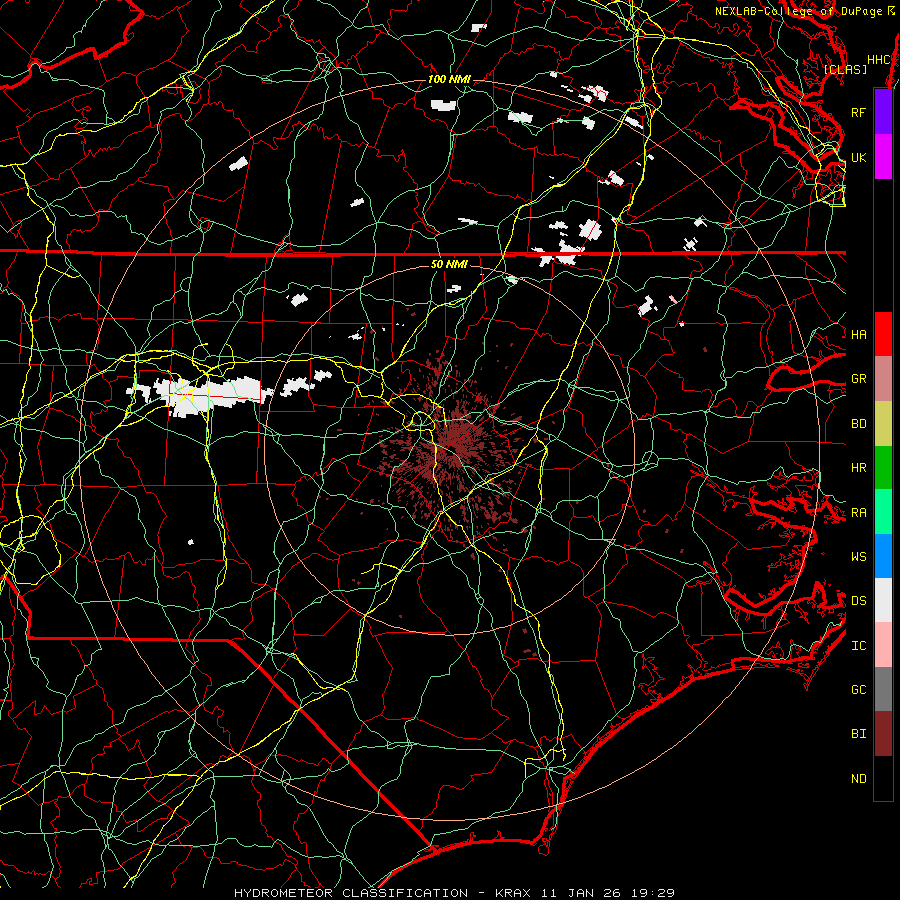Pick the RA light green legend swatch
900x900 pixels.
883,512
